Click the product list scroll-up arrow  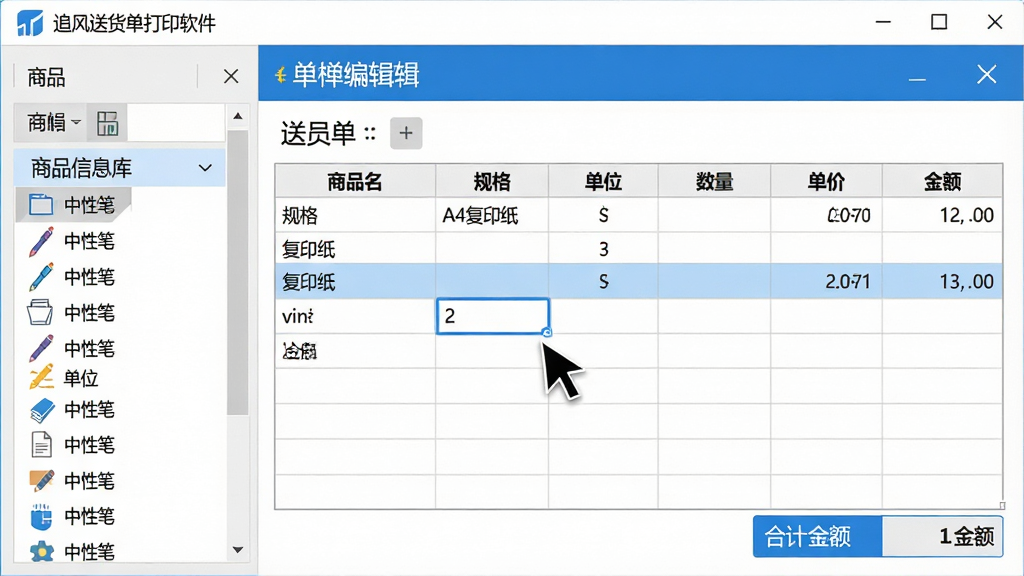pos(238,116)
